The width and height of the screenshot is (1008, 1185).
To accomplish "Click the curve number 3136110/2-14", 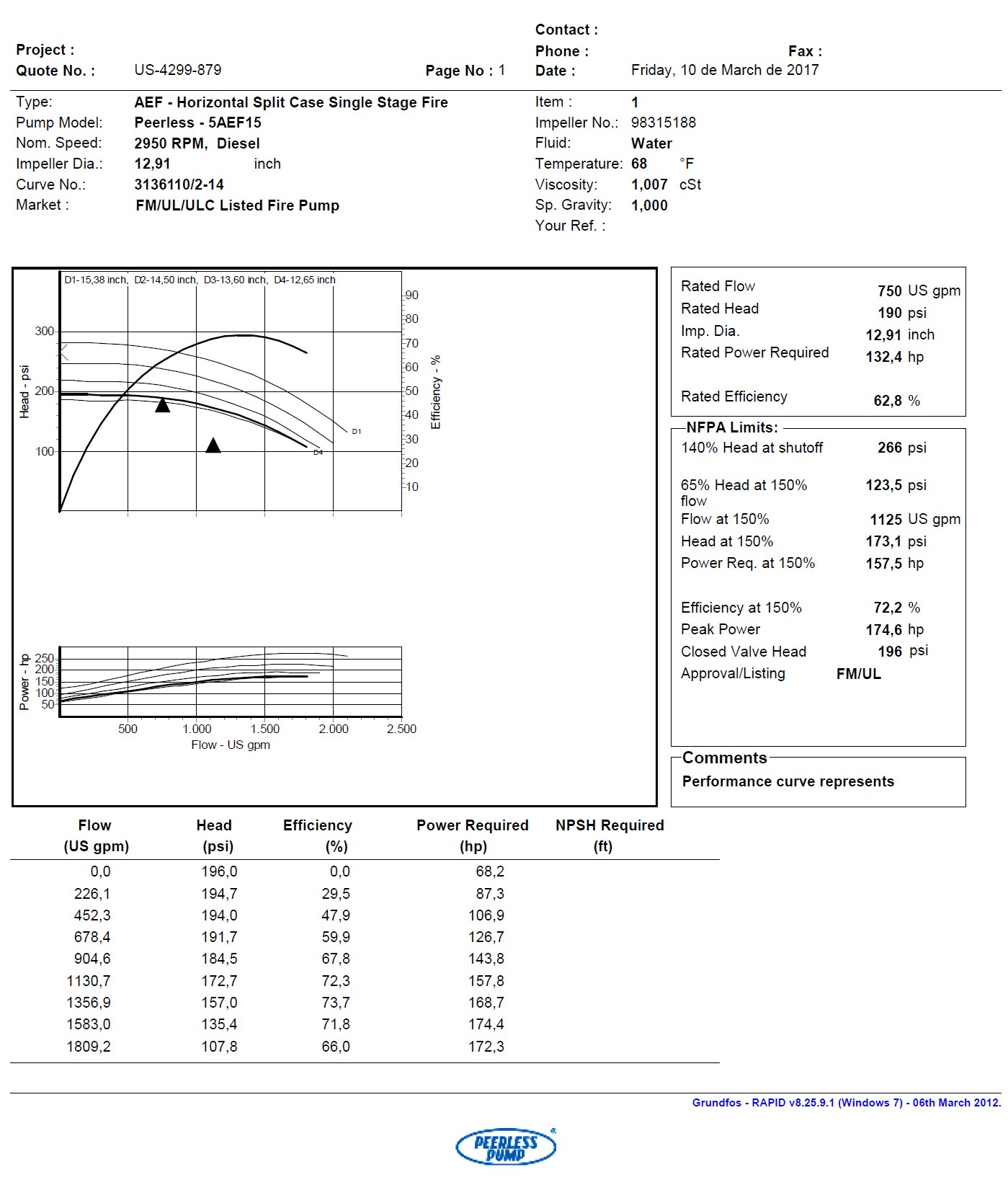I will (179, 185).
